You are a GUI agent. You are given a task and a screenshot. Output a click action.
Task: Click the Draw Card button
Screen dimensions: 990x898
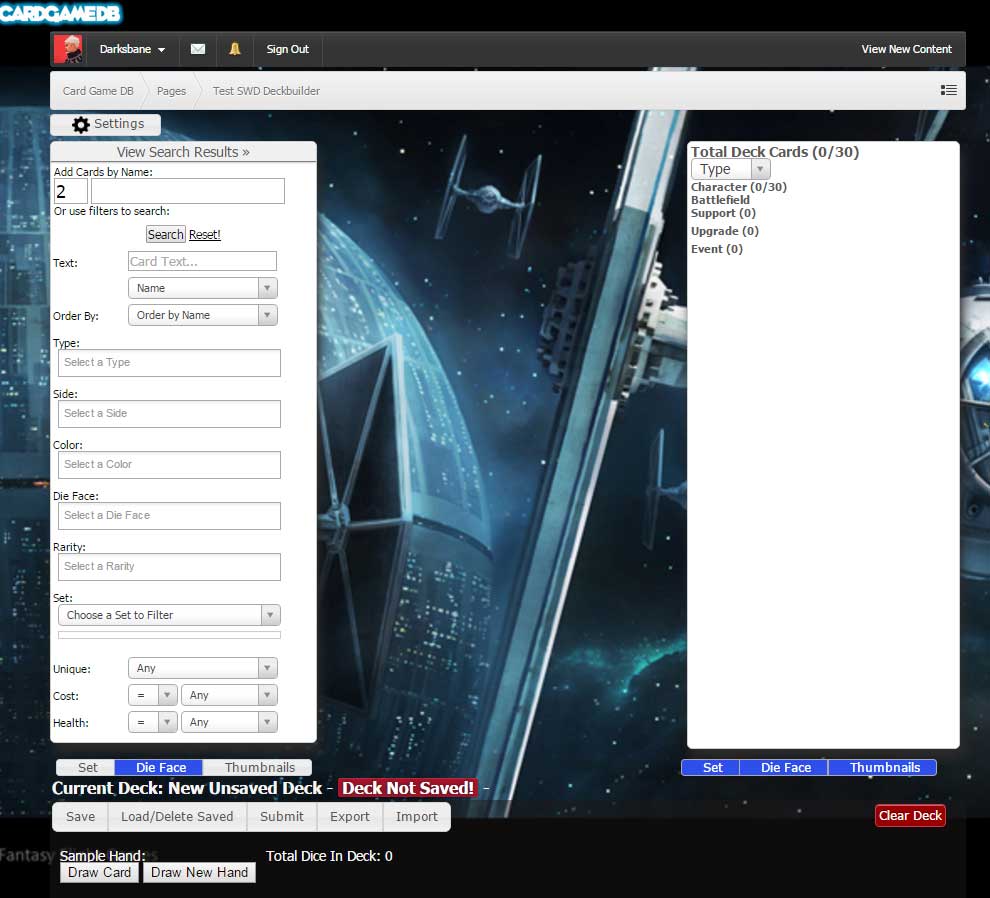click(99, 872)
